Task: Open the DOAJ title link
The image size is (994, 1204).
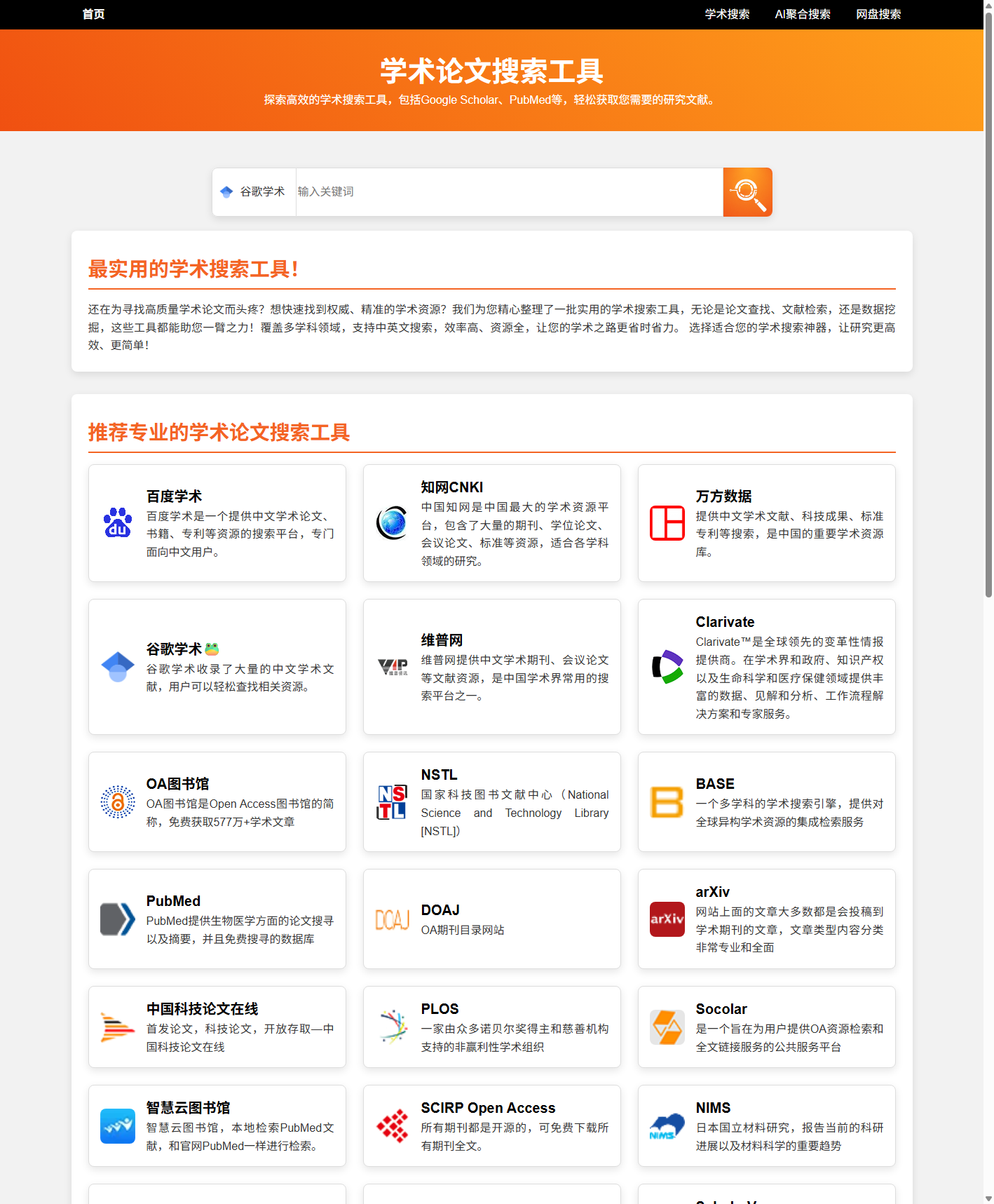Action: click(x=440, y=910)
